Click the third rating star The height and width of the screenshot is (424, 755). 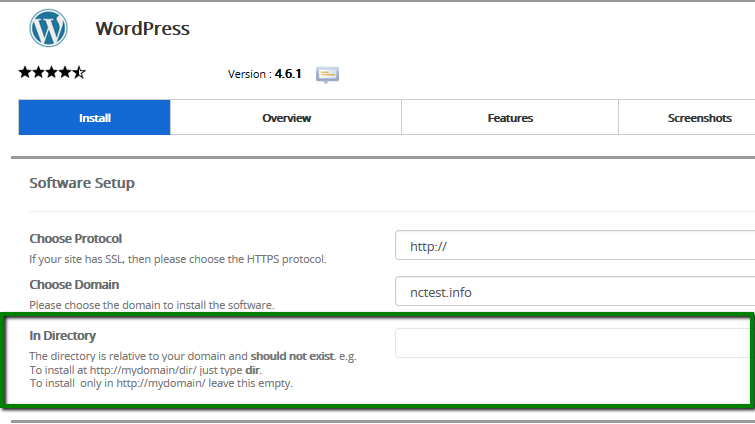(52, 73)
